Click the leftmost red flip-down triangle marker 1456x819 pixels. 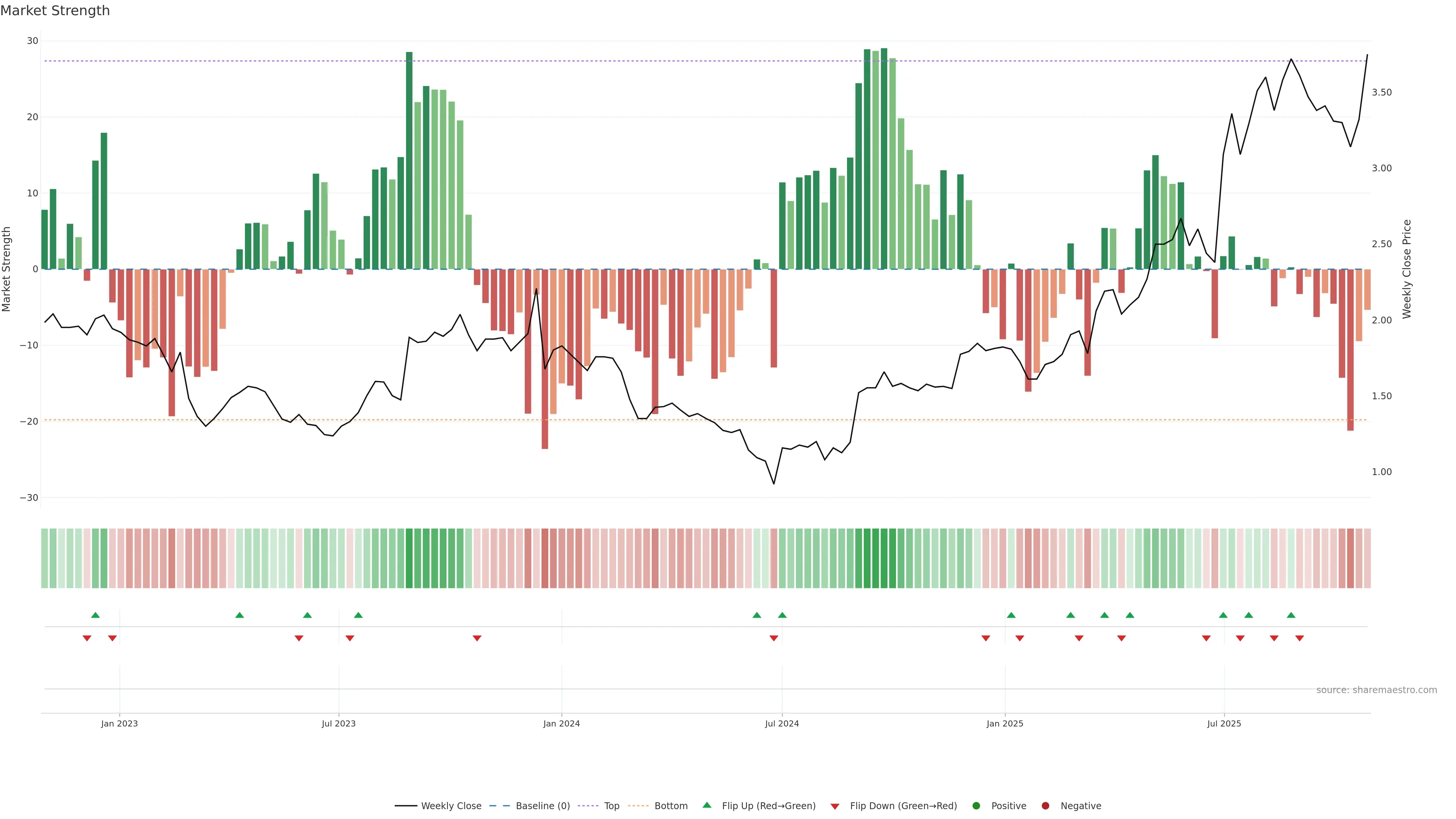87,638
